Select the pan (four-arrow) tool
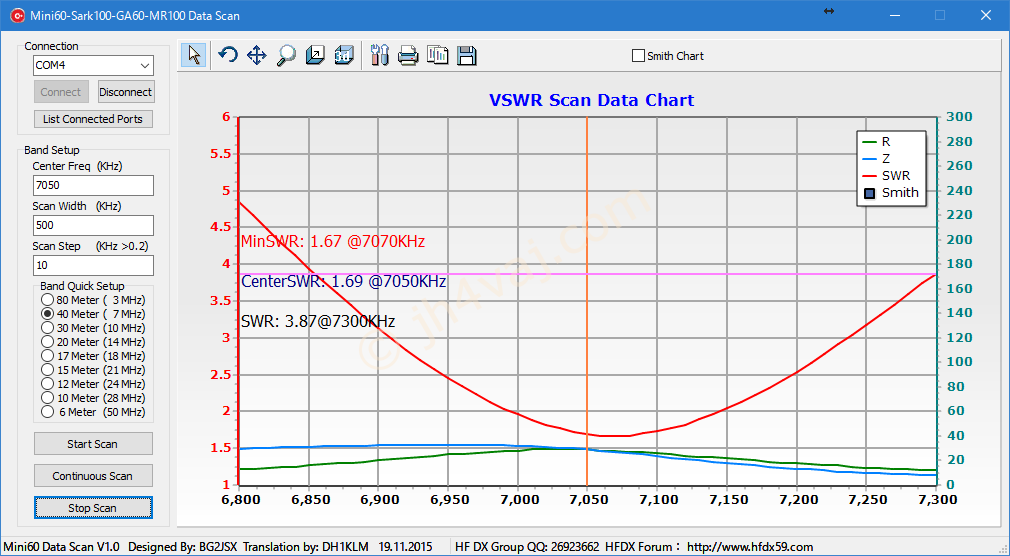Viewport: 1010px width, 556px height. pyautogui.click(x=257, y=55)
